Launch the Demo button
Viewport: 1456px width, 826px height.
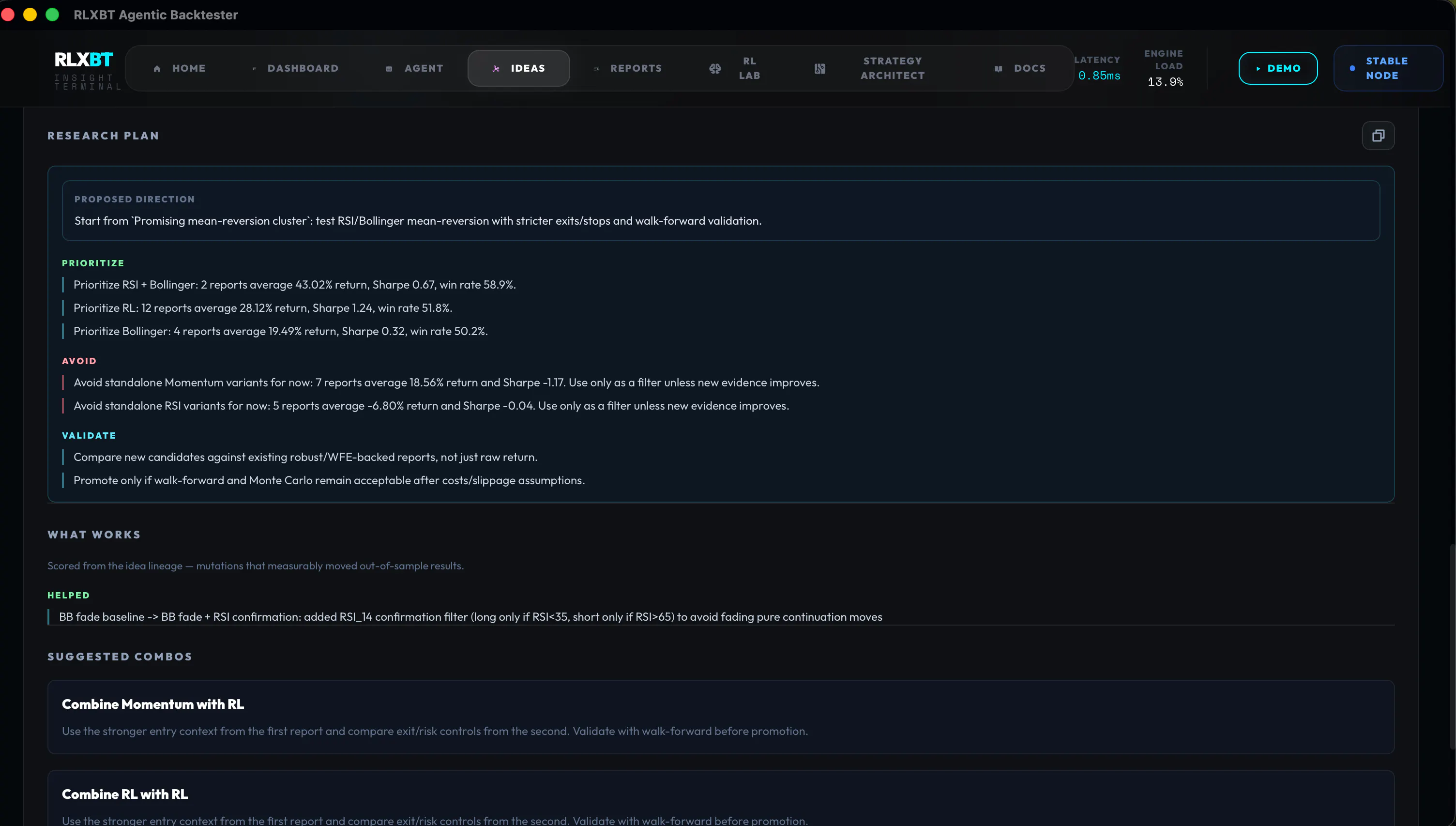pos(1278,68)
